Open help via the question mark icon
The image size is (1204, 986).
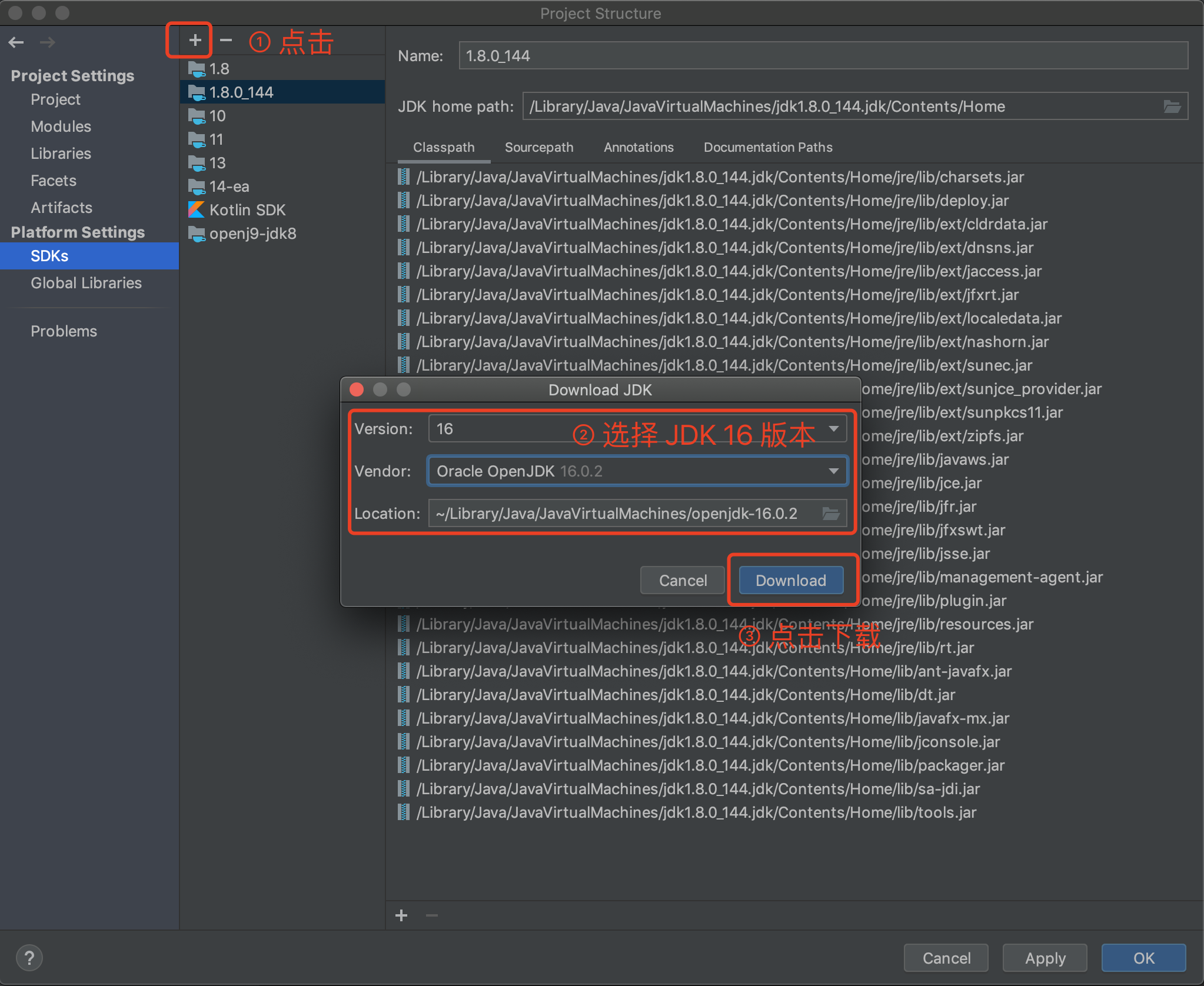29,957
